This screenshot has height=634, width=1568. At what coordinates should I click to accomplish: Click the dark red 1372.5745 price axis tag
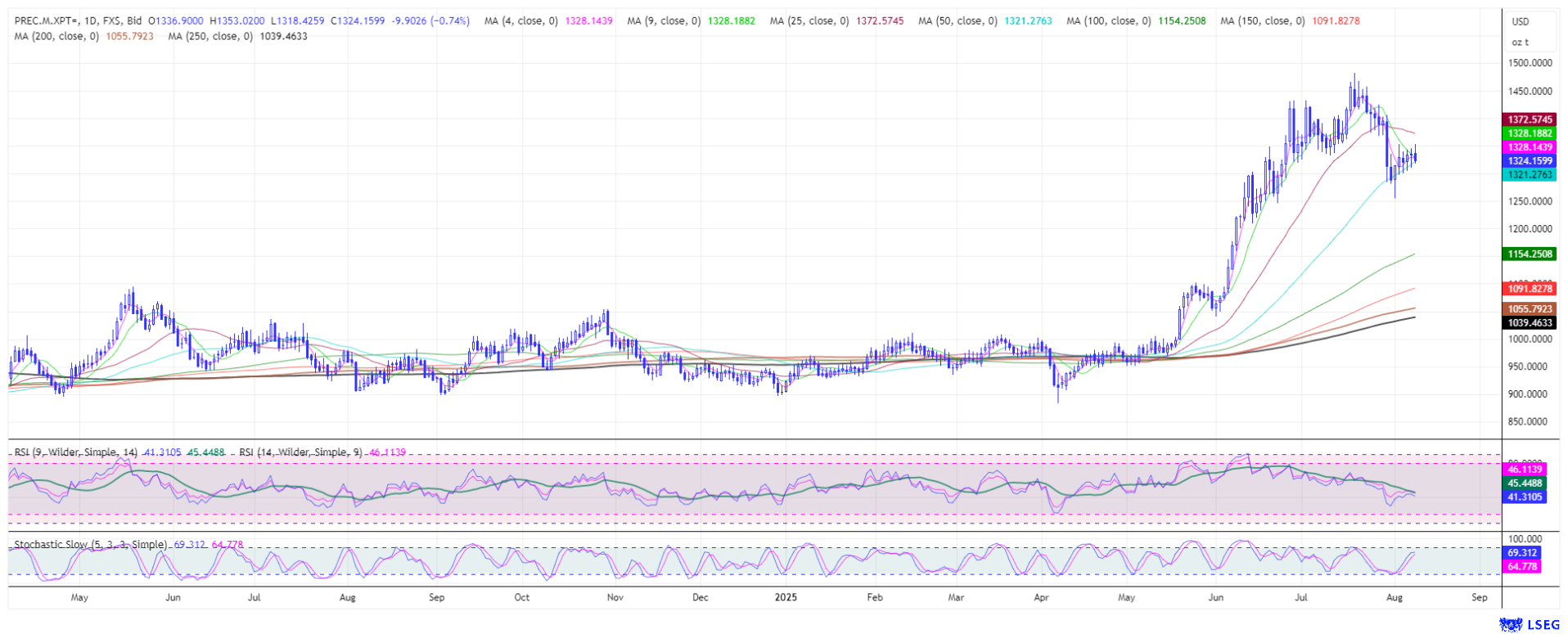coord(1530,119)
